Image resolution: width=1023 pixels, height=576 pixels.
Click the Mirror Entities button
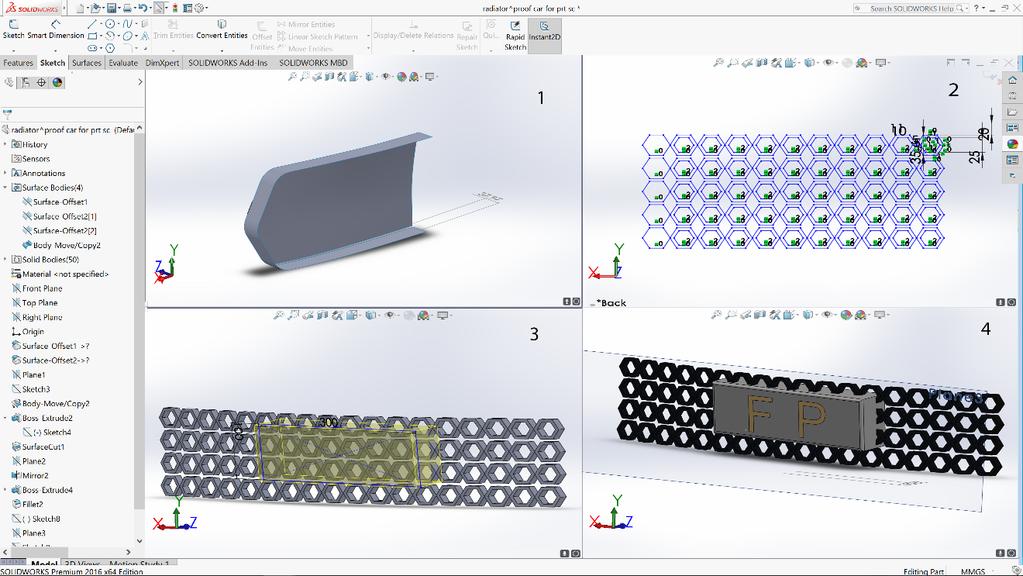point(306,24)
